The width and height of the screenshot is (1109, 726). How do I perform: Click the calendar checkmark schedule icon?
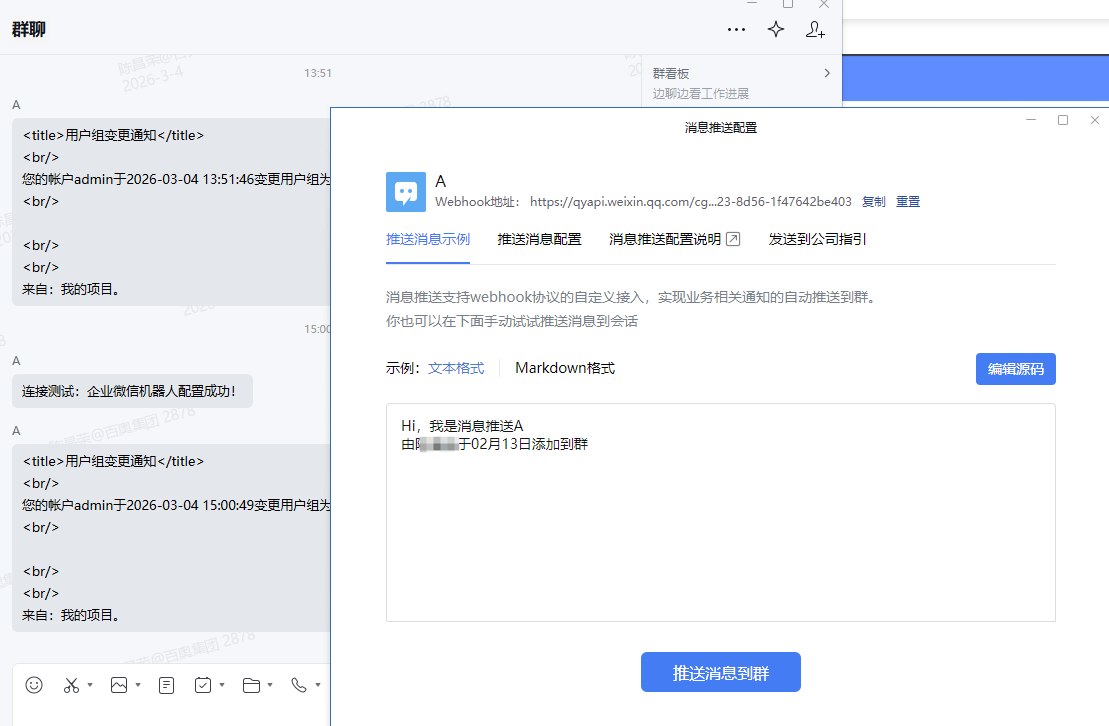[x=203, y=685]
